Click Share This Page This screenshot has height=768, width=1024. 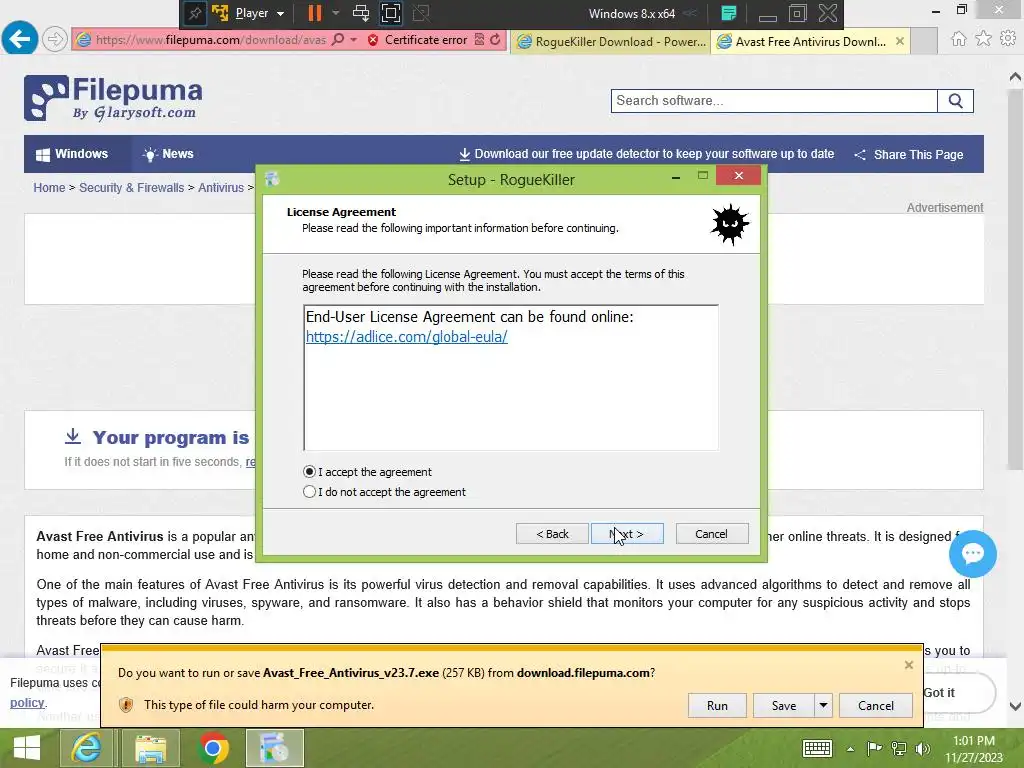[x=908, y=155]
